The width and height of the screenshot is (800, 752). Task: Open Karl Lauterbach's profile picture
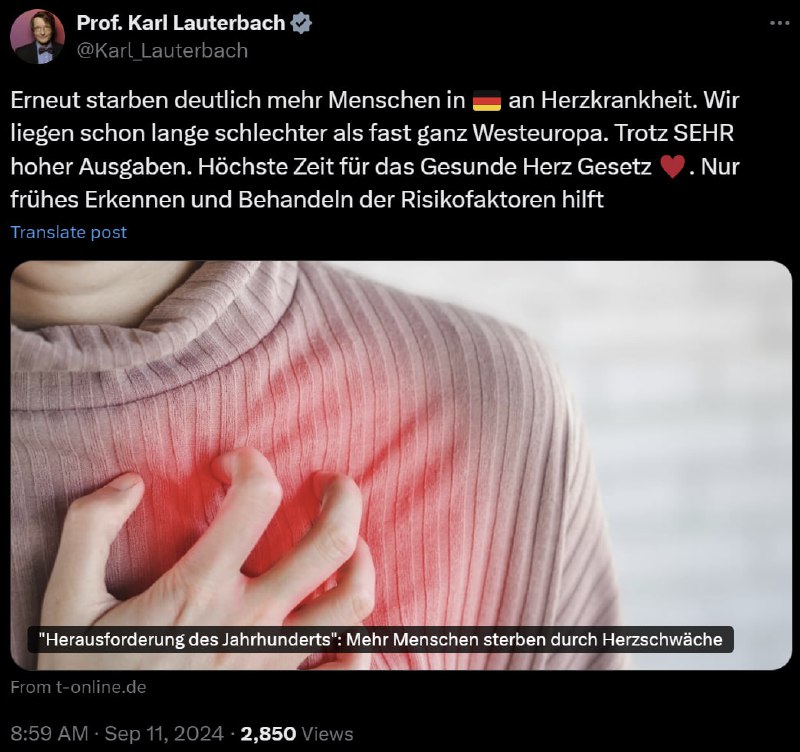click(x=37, y=37)
